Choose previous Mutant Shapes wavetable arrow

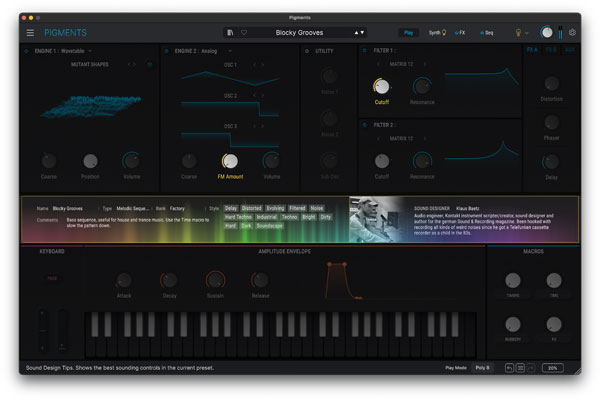click(129, 64)
